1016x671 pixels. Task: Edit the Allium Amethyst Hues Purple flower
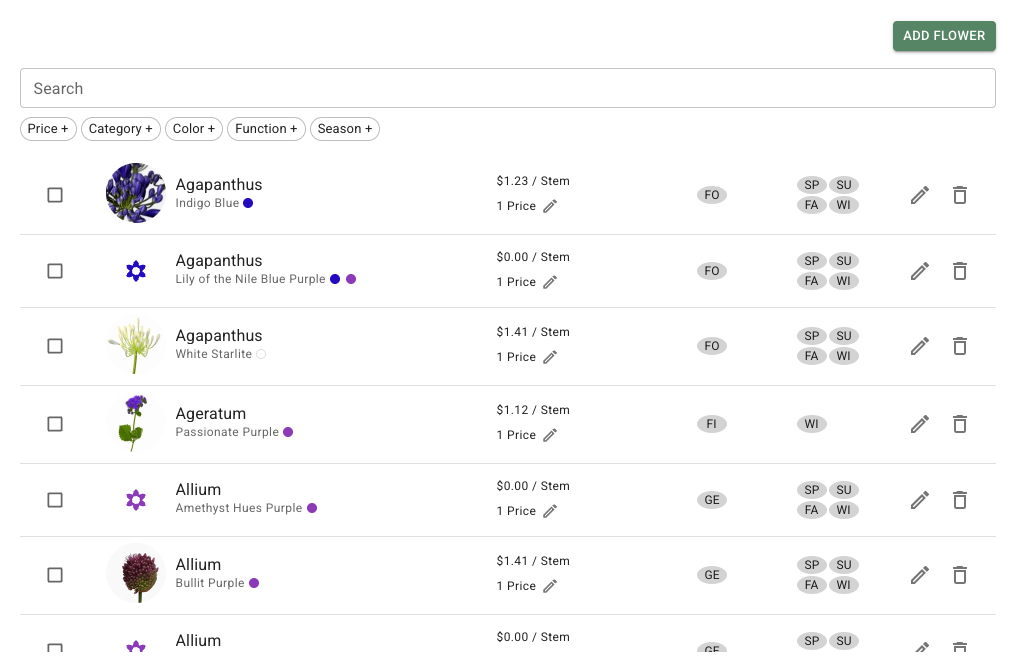click(919, 500)
